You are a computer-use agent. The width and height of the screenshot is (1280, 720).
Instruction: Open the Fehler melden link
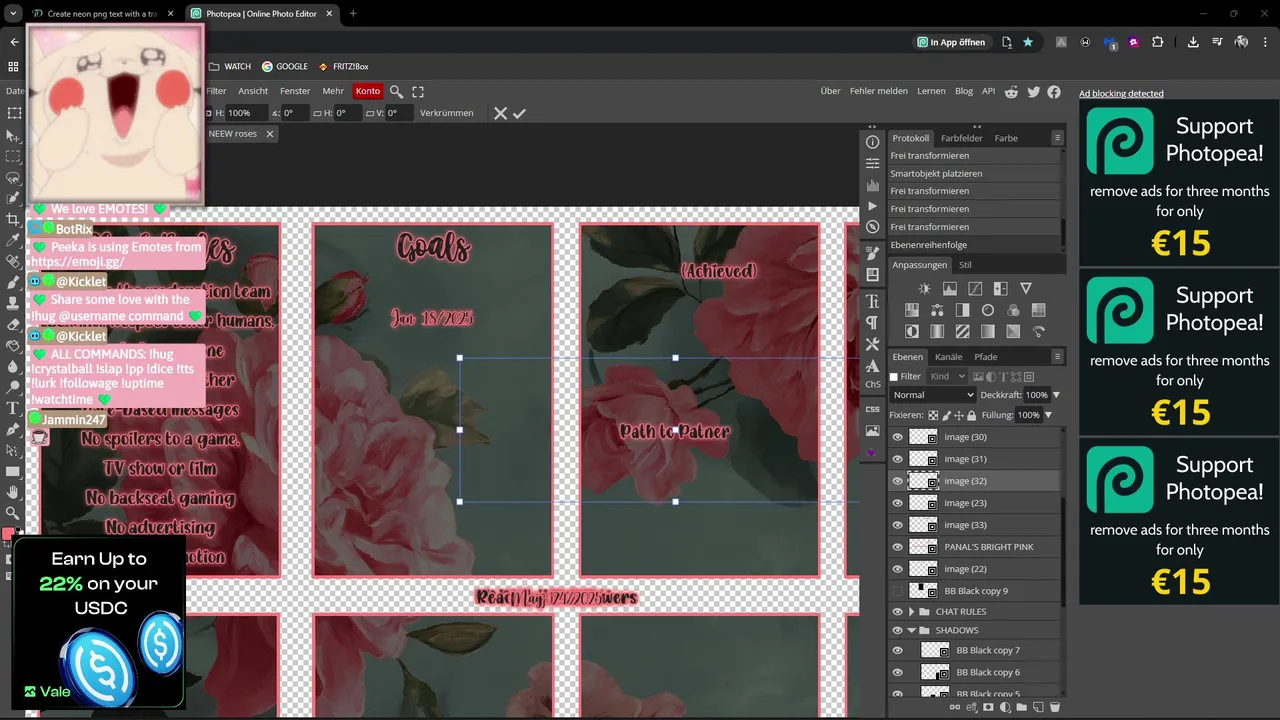coord(879,91)
